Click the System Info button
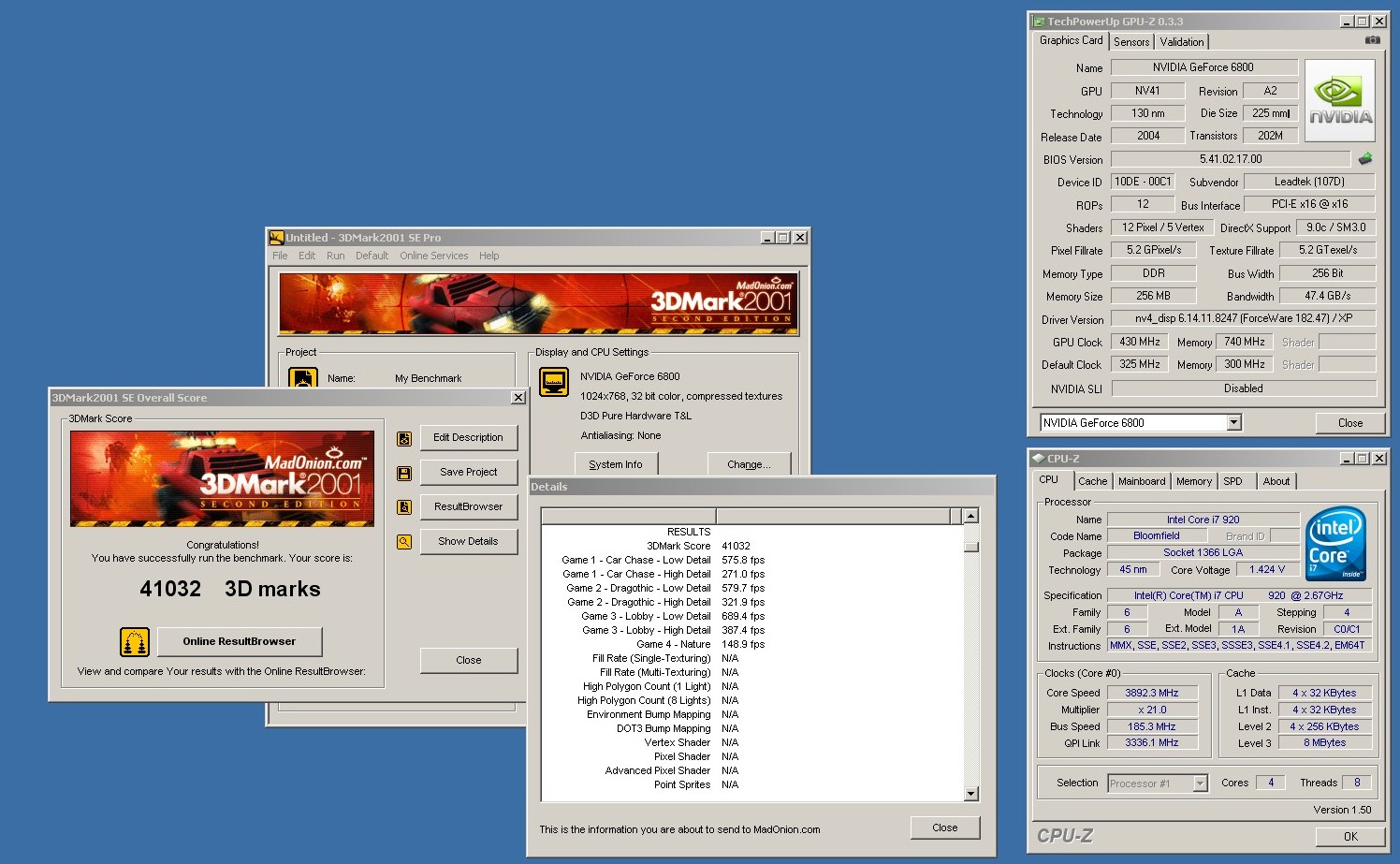 coord(616,464)
